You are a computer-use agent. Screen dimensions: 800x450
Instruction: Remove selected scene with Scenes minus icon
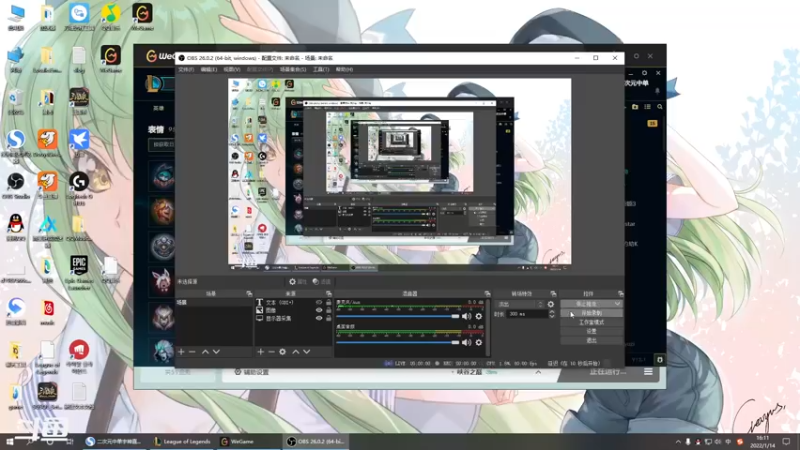tap(192, 352)
